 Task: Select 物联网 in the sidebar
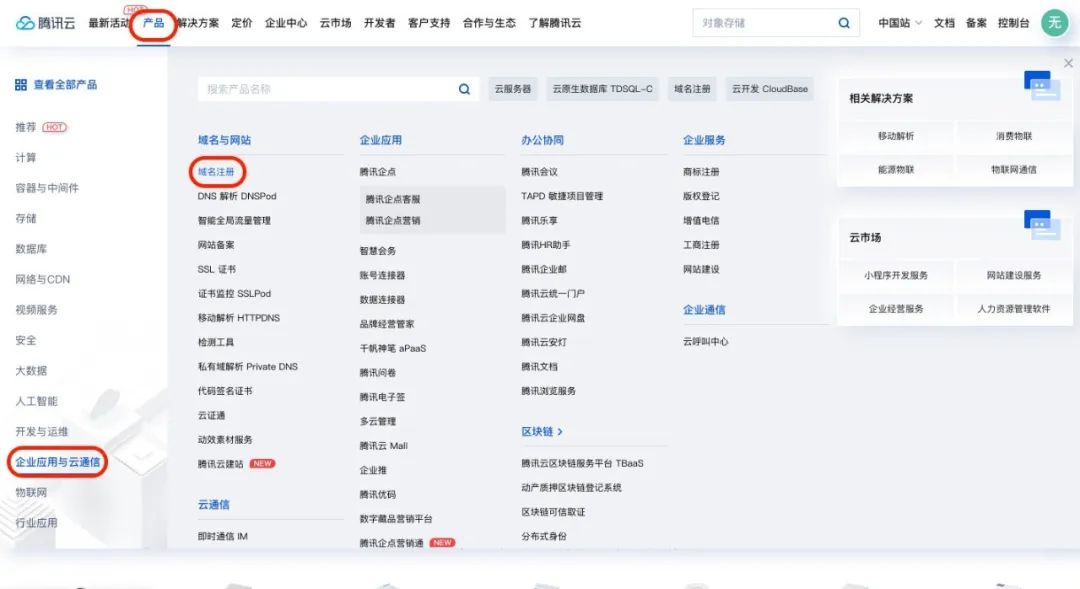pos(31,492)
